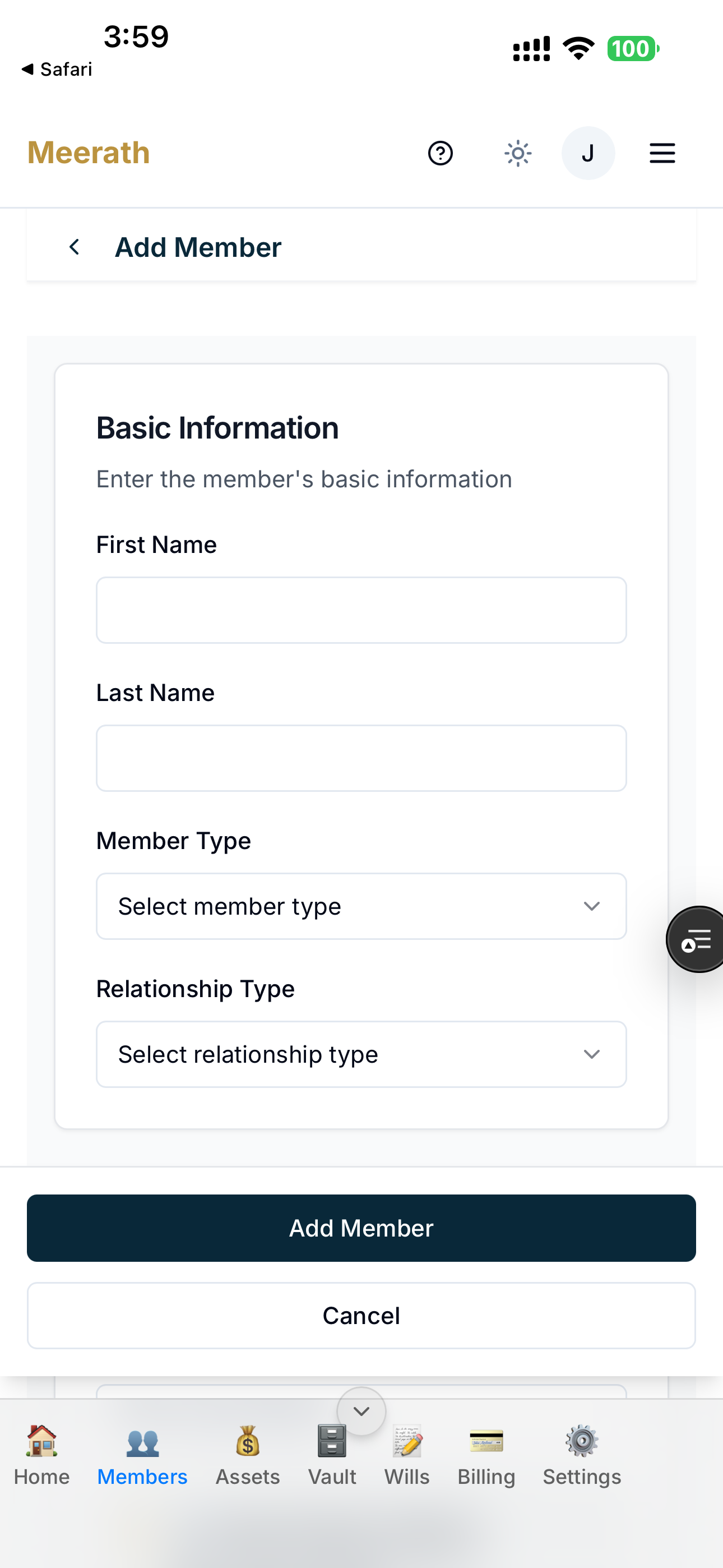The height and width of the screenshot is (1568, 723).
Task: Open the hamburger menu icon
Action: [x=662, y=154]
